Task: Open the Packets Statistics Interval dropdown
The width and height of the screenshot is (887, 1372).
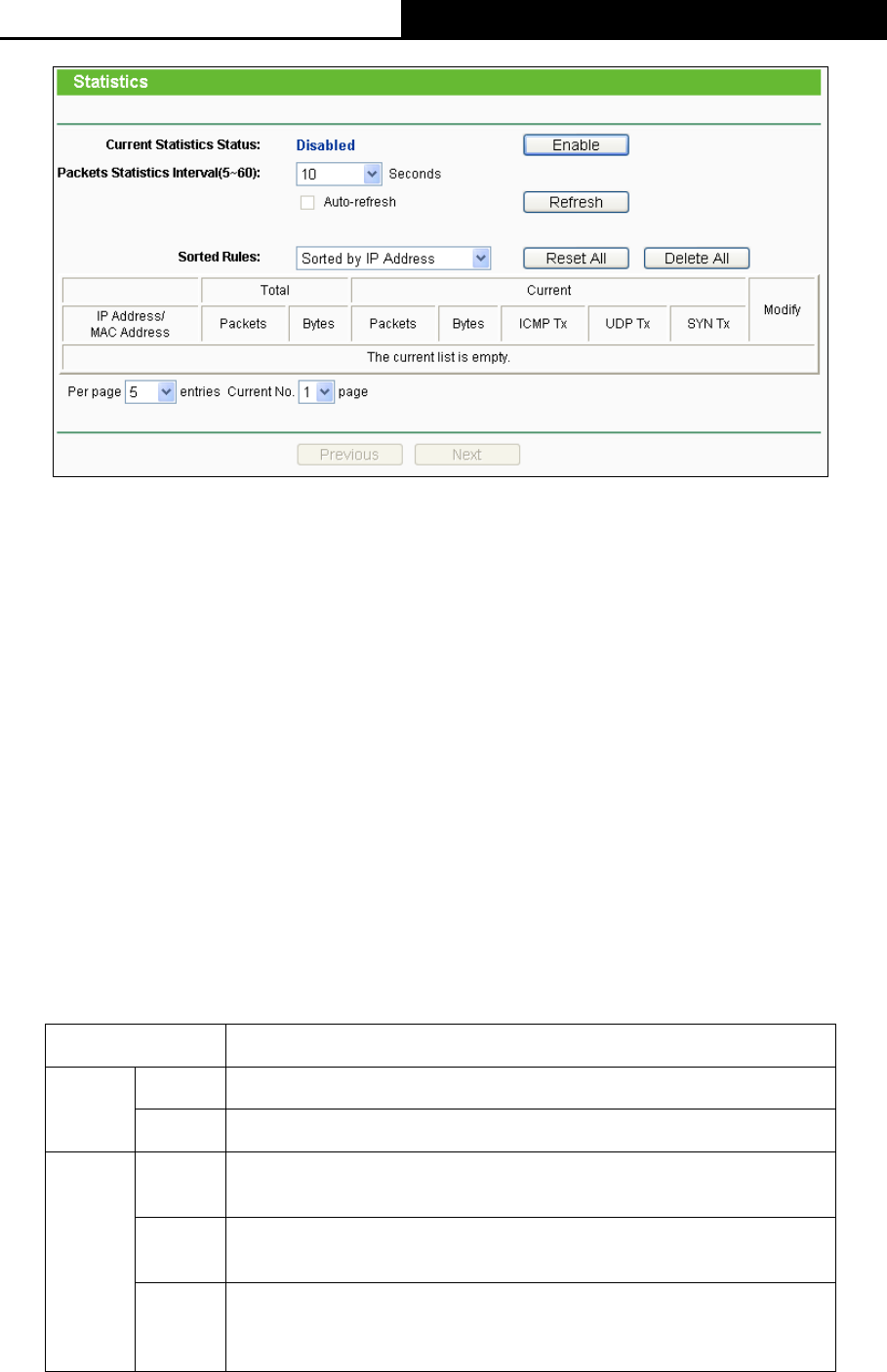Action: point(339,175)
